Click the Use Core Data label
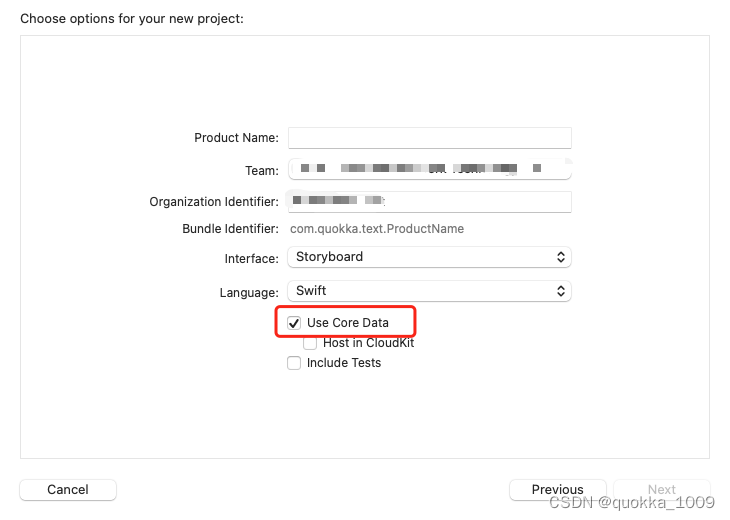Image resolution: width=730 pixels, height=520 pixels. pos(347,323)
